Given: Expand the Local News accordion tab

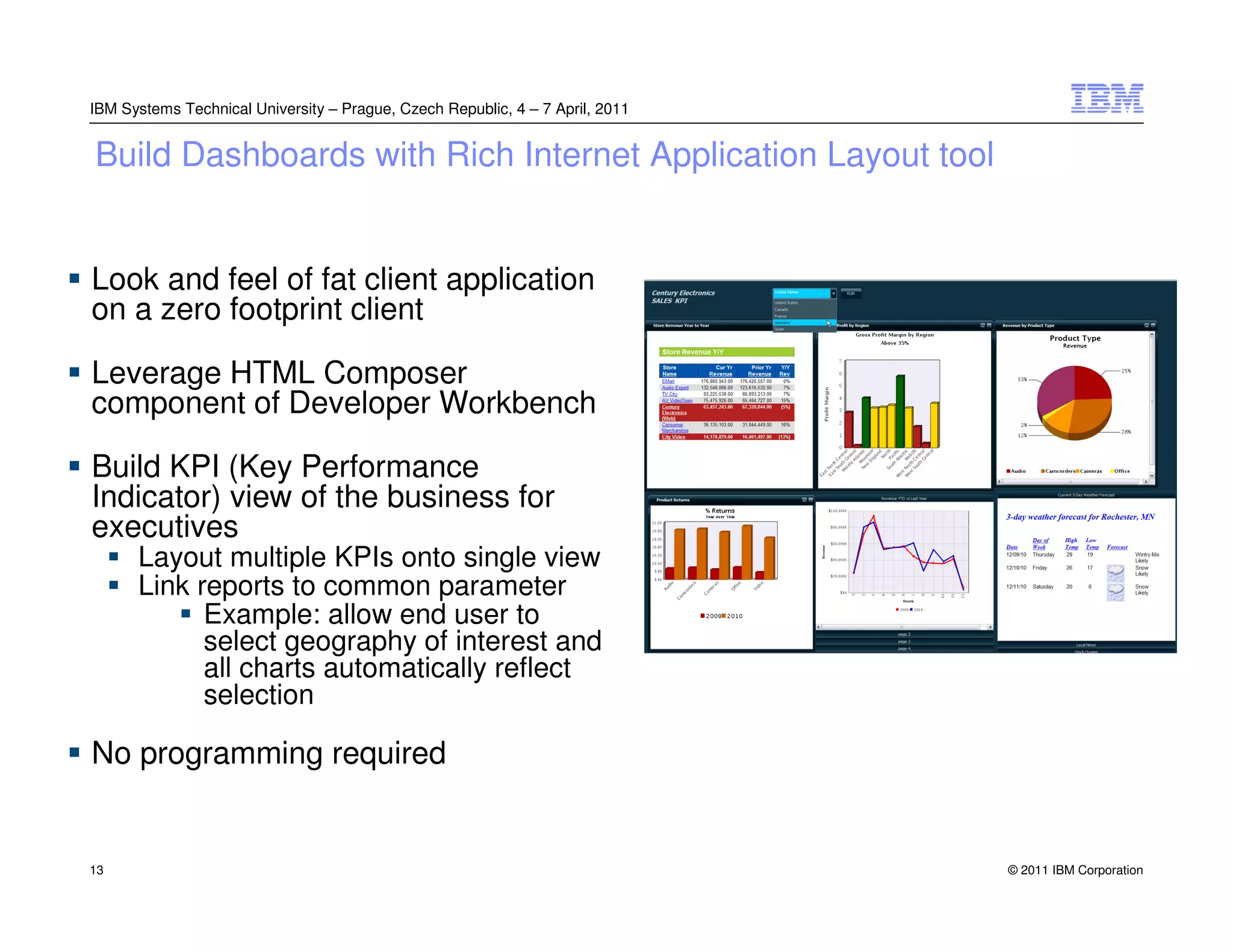Looking at the screenshot, I should pos(1086,645).
